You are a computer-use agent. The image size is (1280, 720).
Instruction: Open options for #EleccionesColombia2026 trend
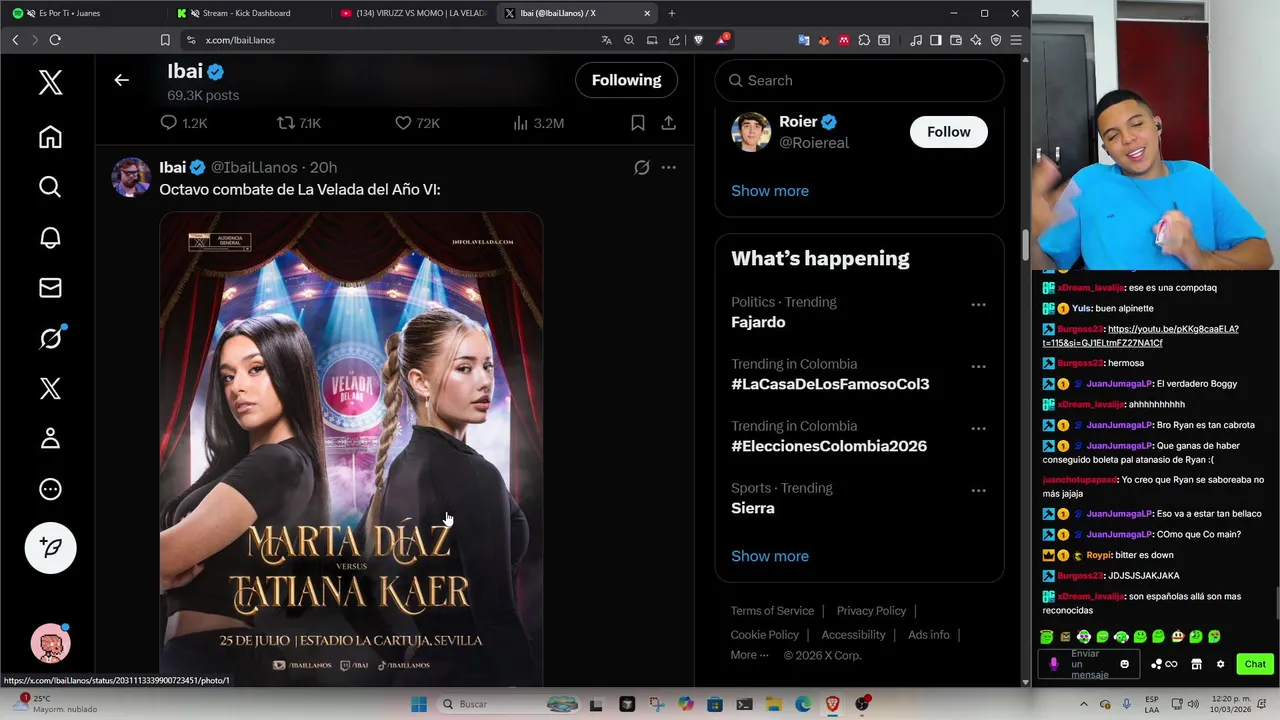tap(978, 428)
